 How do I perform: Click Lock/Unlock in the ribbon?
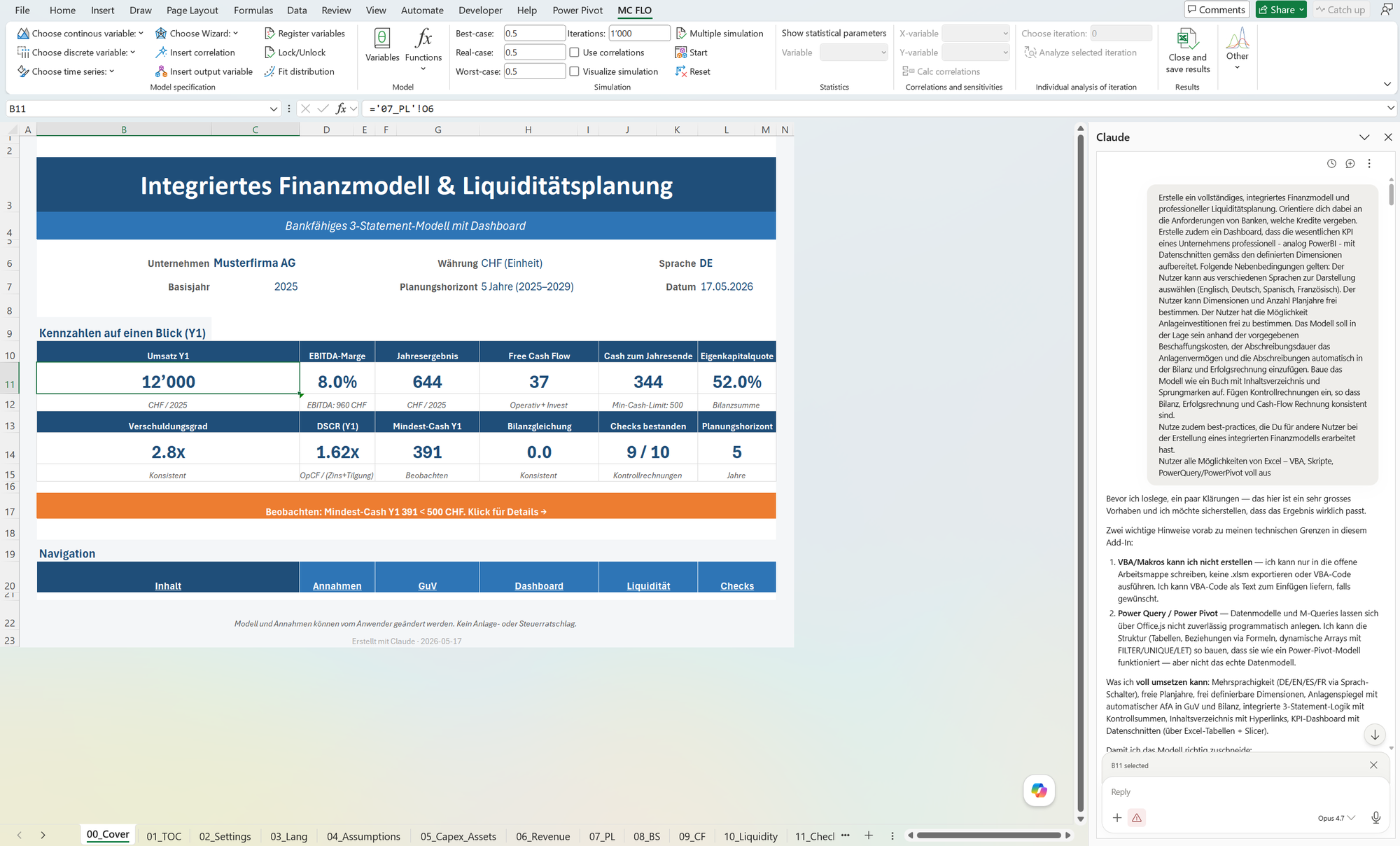pyautogui.click(x=295, y=53)
